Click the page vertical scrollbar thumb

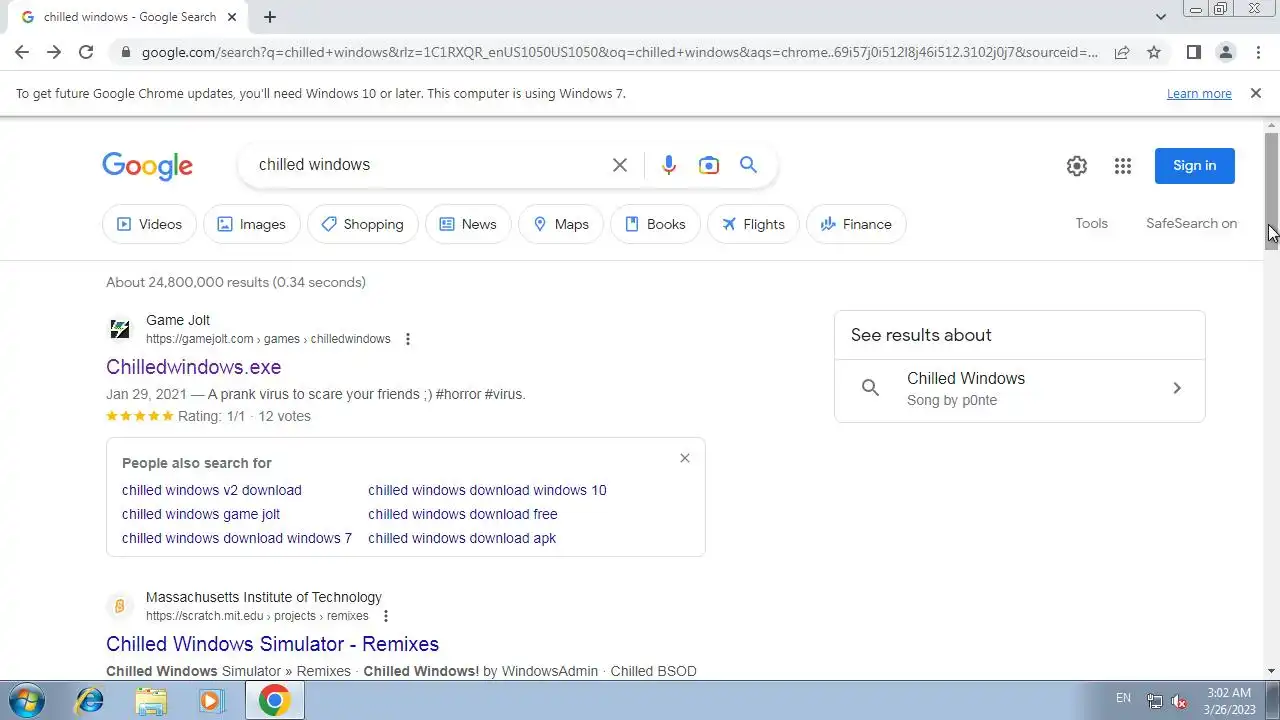click(1272, 190)
